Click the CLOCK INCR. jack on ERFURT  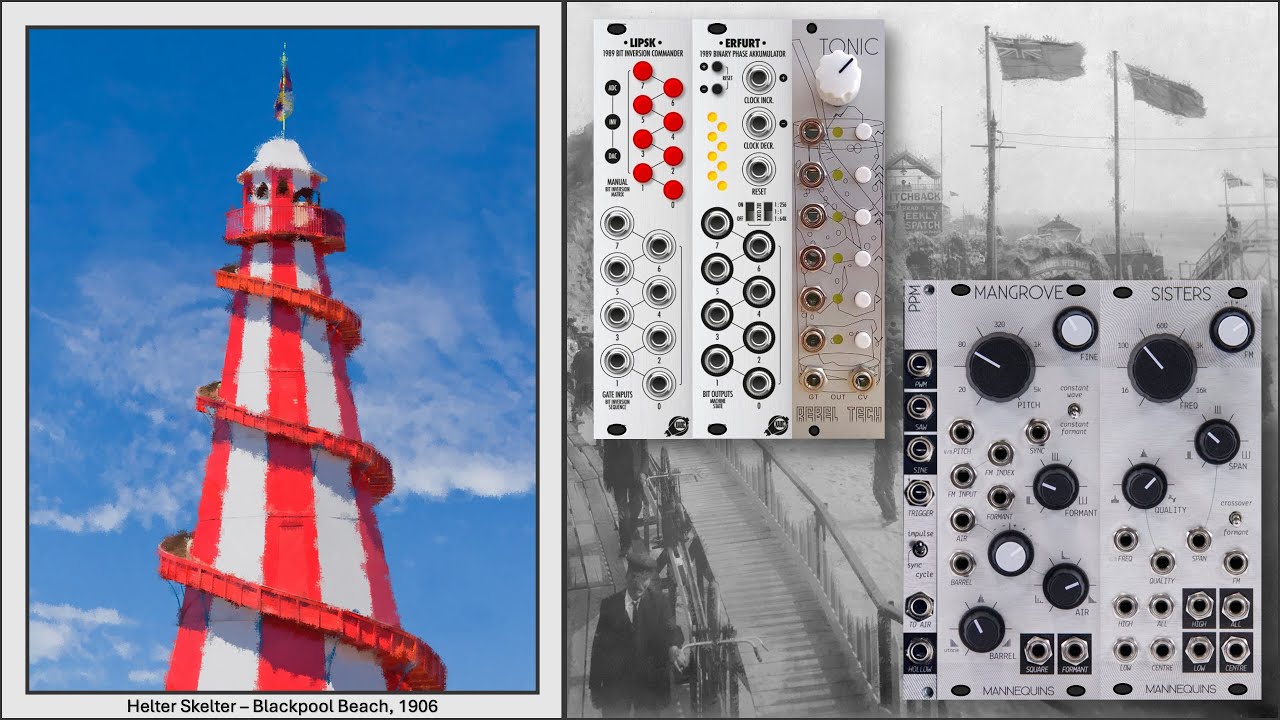(759, 78)
